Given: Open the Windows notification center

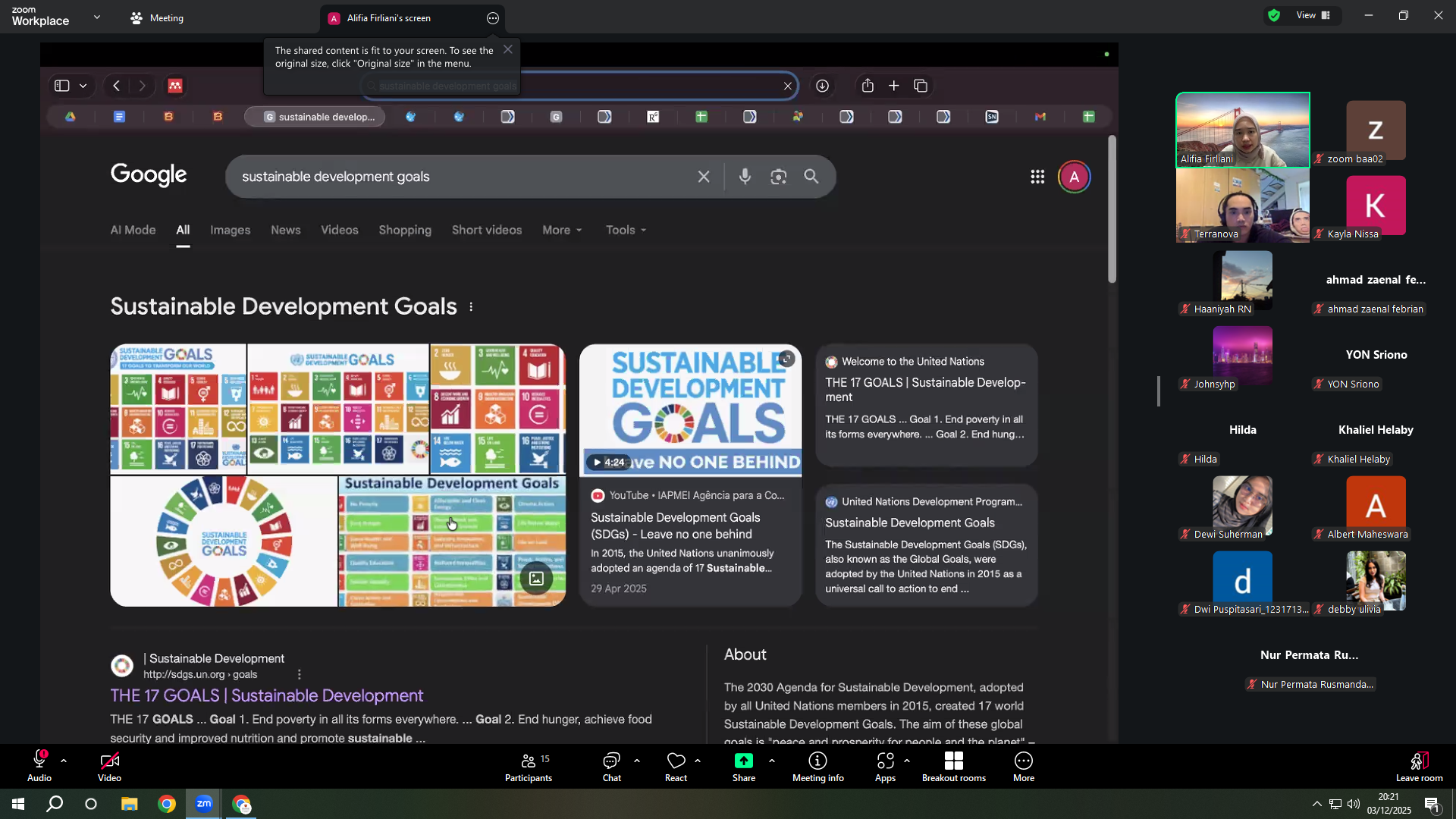Looking at the screenshot, I should pos(1432,804).
